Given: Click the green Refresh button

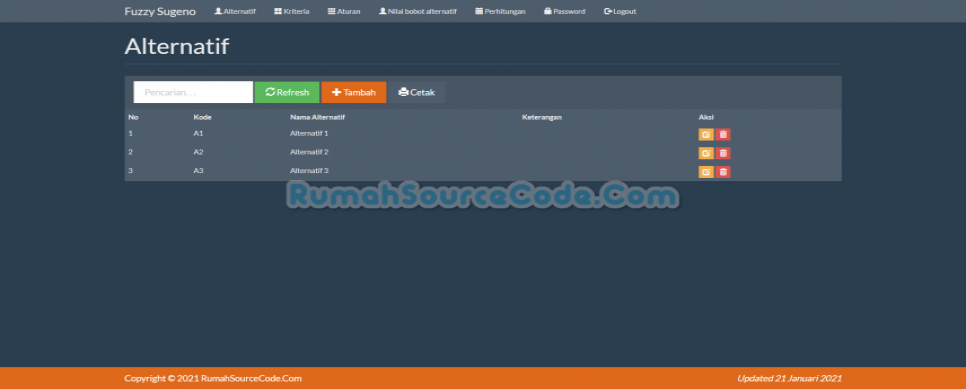Looking at the screenshot, I should tap(287, 92).
